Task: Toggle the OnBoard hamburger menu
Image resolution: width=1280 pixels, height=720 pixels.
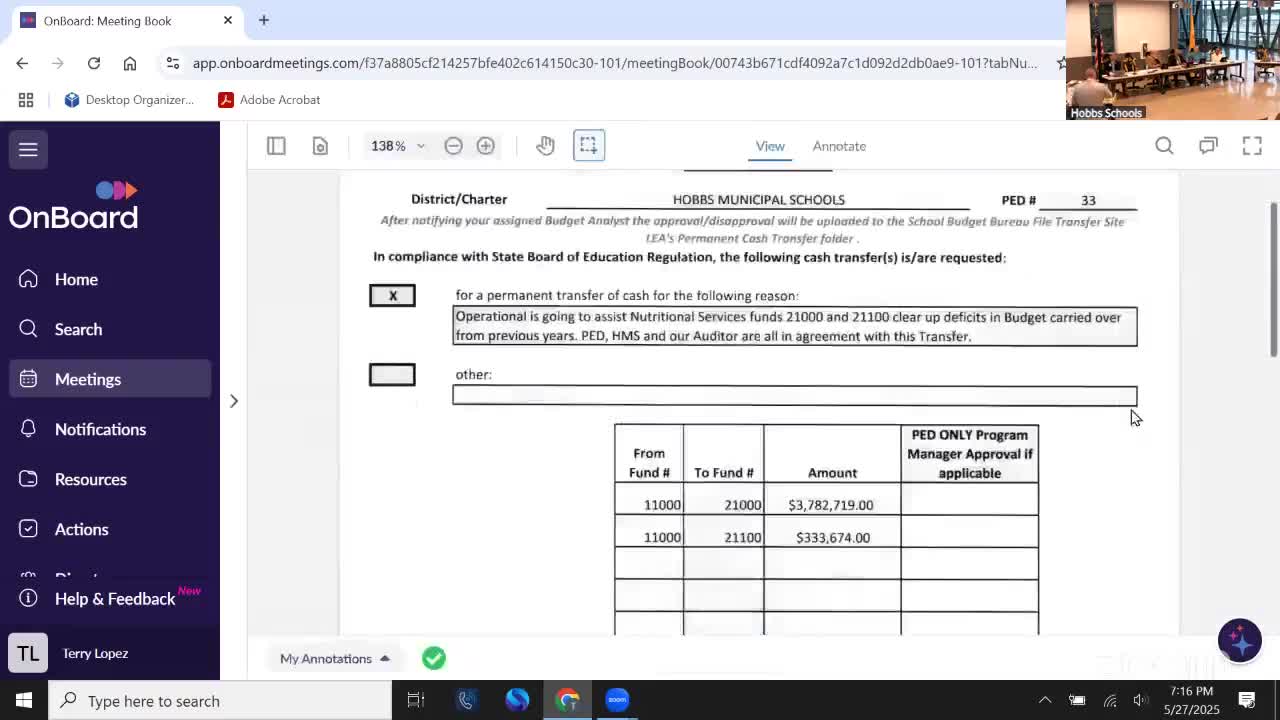Action: tap(28, 150)
